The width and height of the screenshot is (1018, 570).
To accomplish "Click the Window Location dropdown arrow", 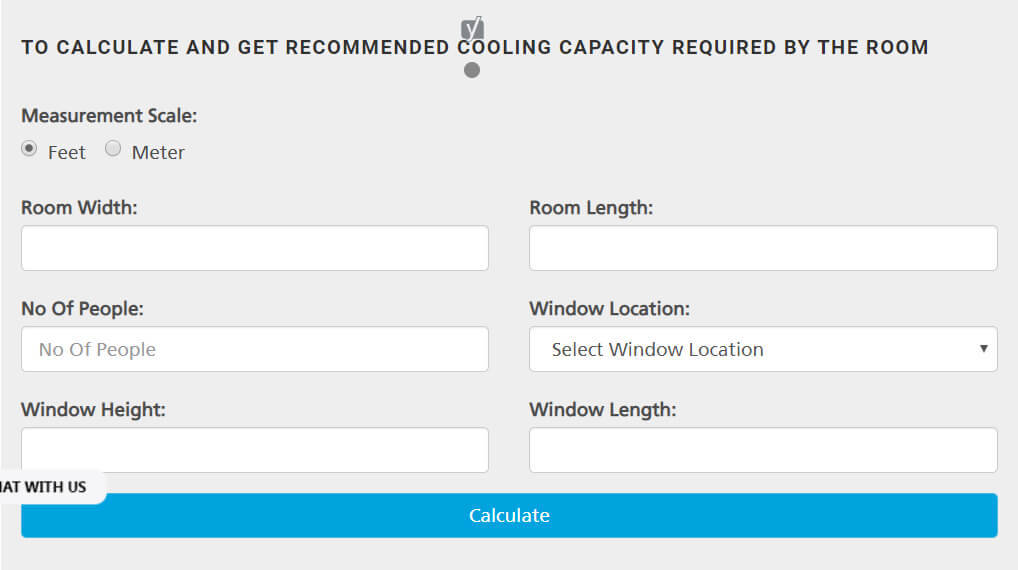I will [983, 349].
